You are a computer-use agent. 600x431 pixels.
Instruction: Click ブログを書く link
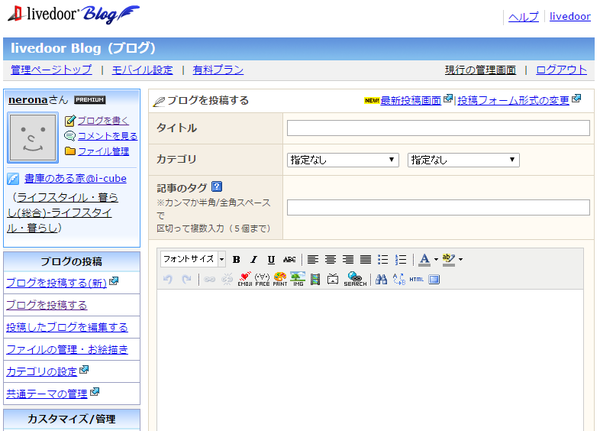pos(103,121)
